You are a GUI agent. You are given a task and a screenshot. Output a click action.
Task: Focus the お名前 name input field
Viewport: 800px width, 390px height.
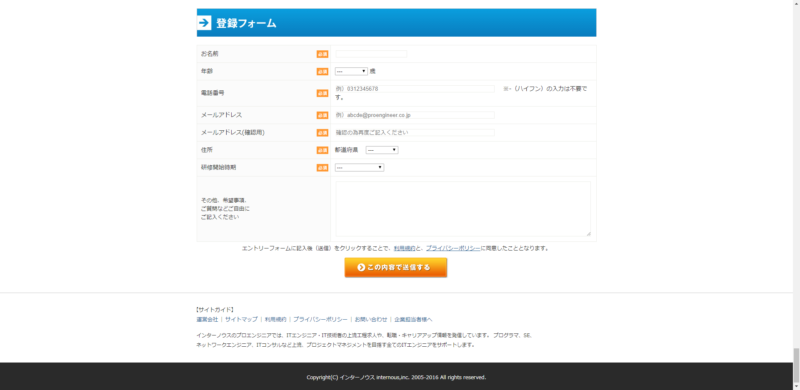click(x=371, y=54)
